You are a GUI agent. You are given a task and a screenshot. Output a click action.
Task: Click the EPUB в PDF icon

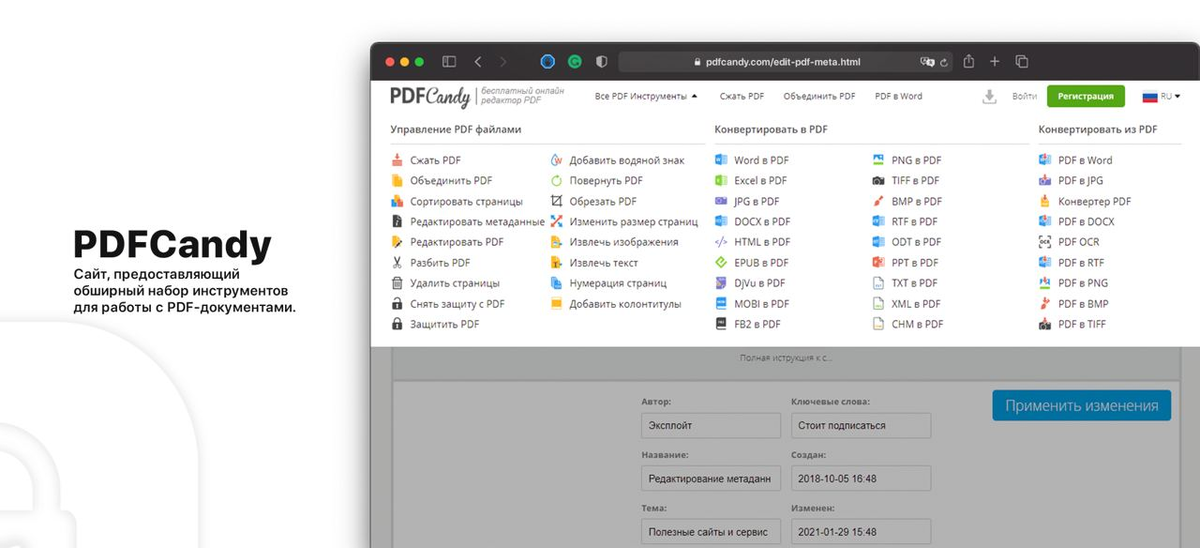tap(722, 263)
